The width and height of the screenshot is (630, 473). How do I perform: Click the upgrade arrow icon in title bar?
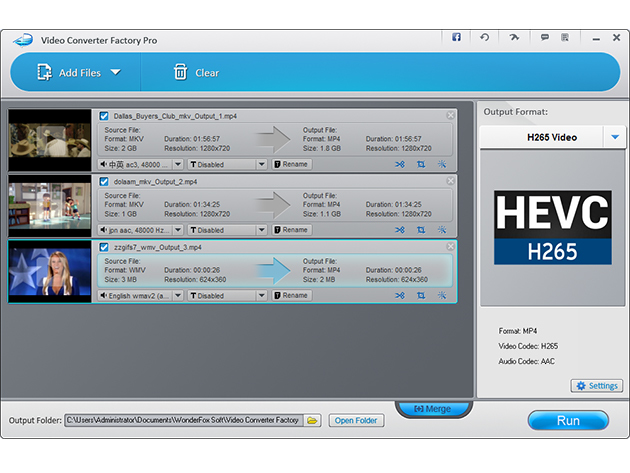[514, 37]
